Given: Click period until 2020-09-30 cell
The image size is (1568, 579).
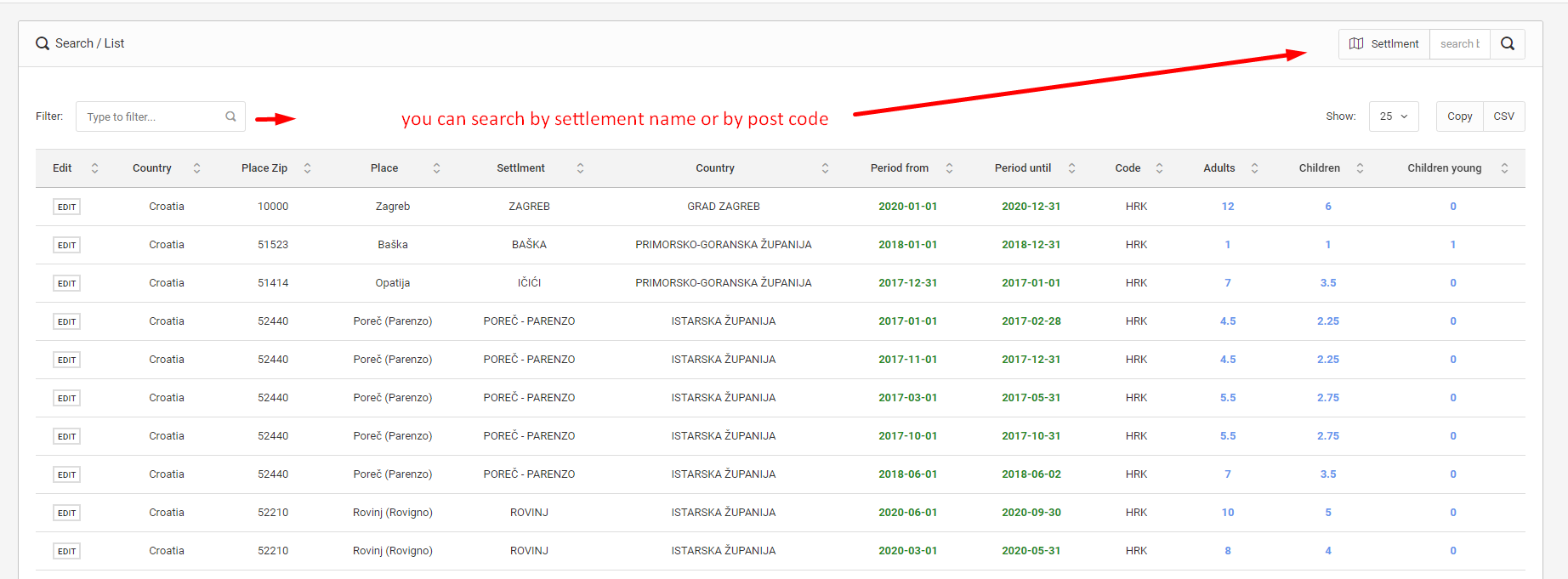Looking at the screenshot, I should pyautogui.click(x=1031, y=513).
